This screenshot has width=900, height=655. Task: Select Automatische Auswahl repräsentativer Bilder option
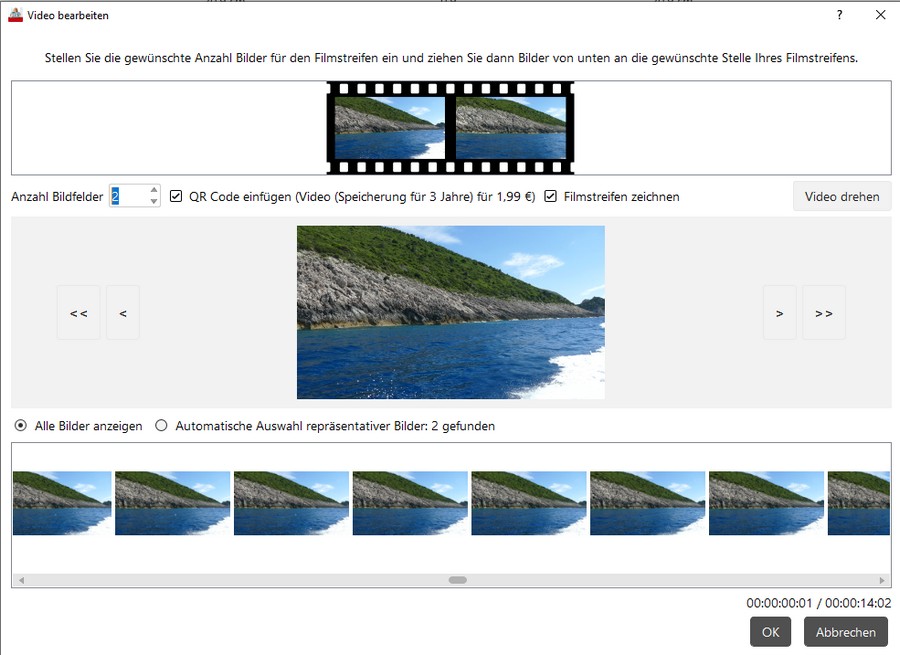pyautogui.click(x=162, y=426)
